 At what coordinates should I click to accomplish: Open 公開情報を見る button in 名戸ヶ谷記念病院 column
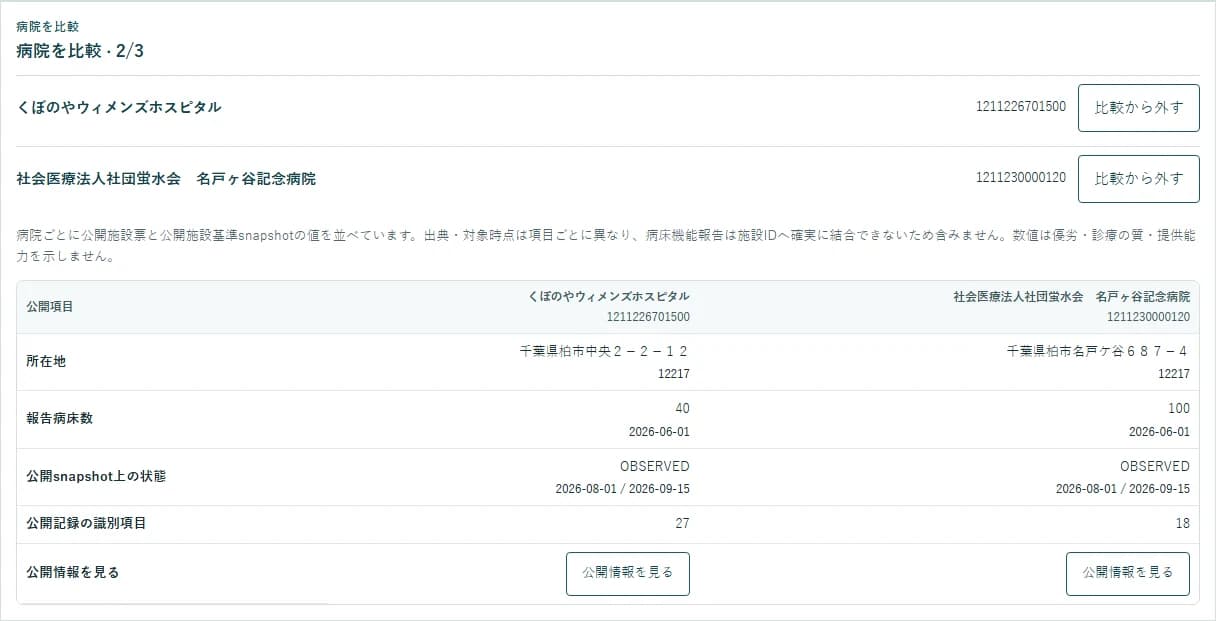(x=1128, y=573)
